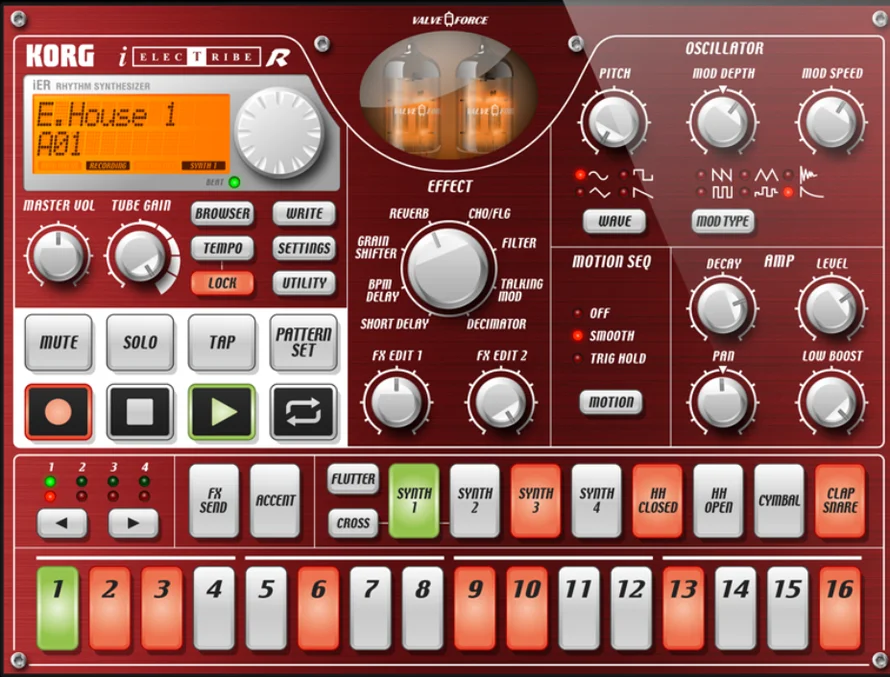Click the Effect type selector knob

pyautogui.click(x=448, y=269)
